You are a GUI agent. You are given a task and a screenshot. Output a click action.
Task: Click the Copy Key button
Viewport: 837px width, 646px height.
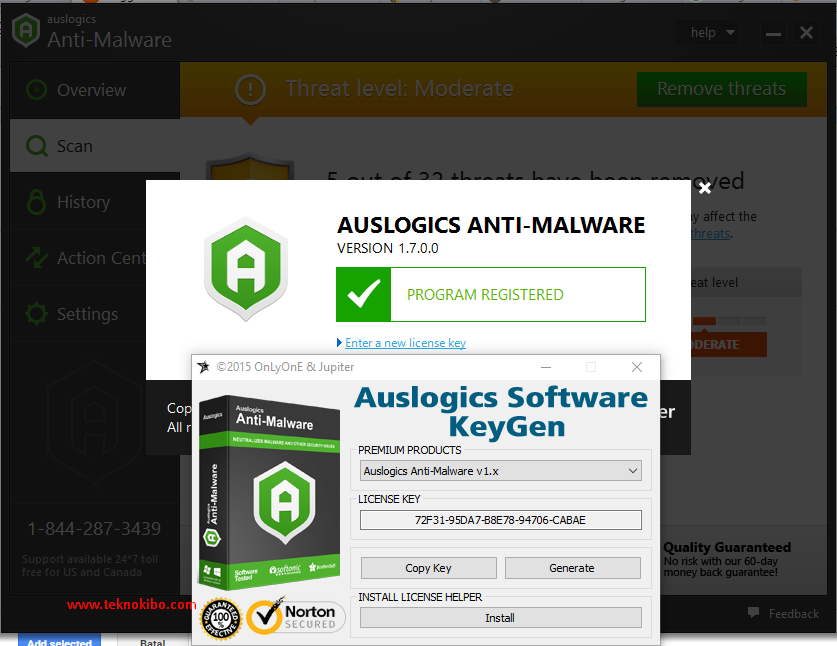coord(428,568)
